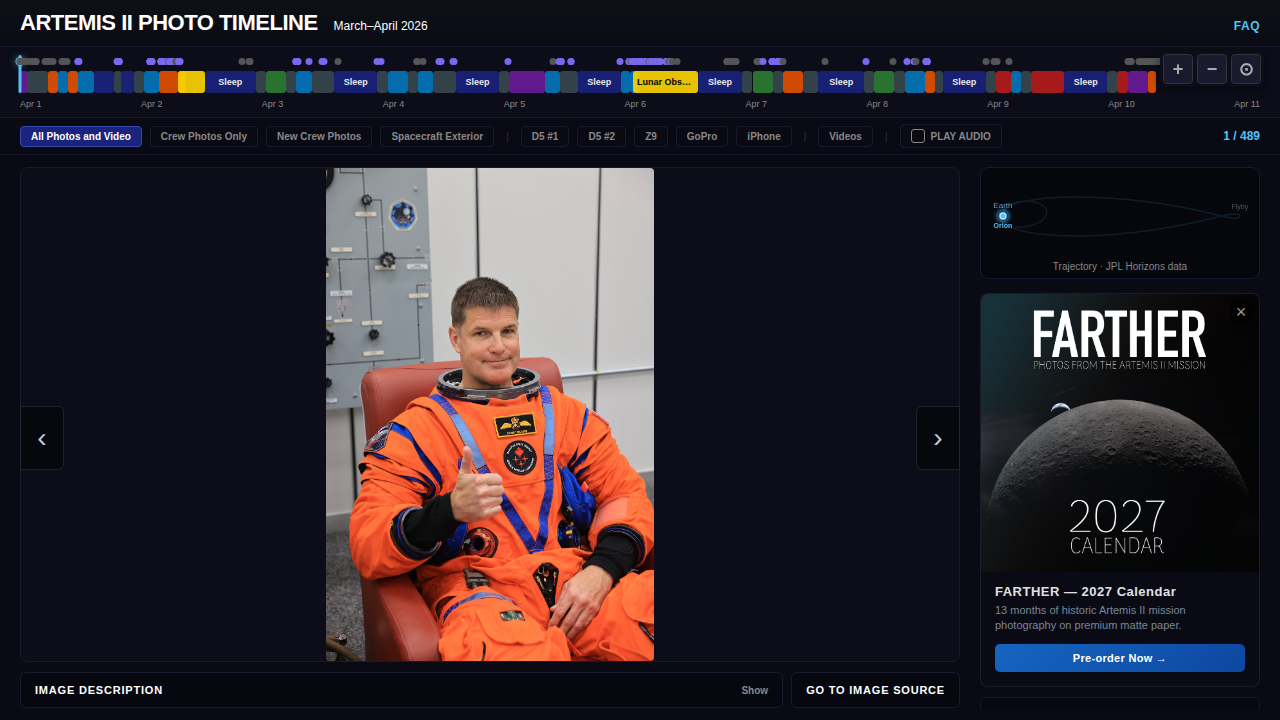The width and height of the screenshot is (1280, 720).
Task: Filter photos by iPhone camera
Action: pos(764,136)
